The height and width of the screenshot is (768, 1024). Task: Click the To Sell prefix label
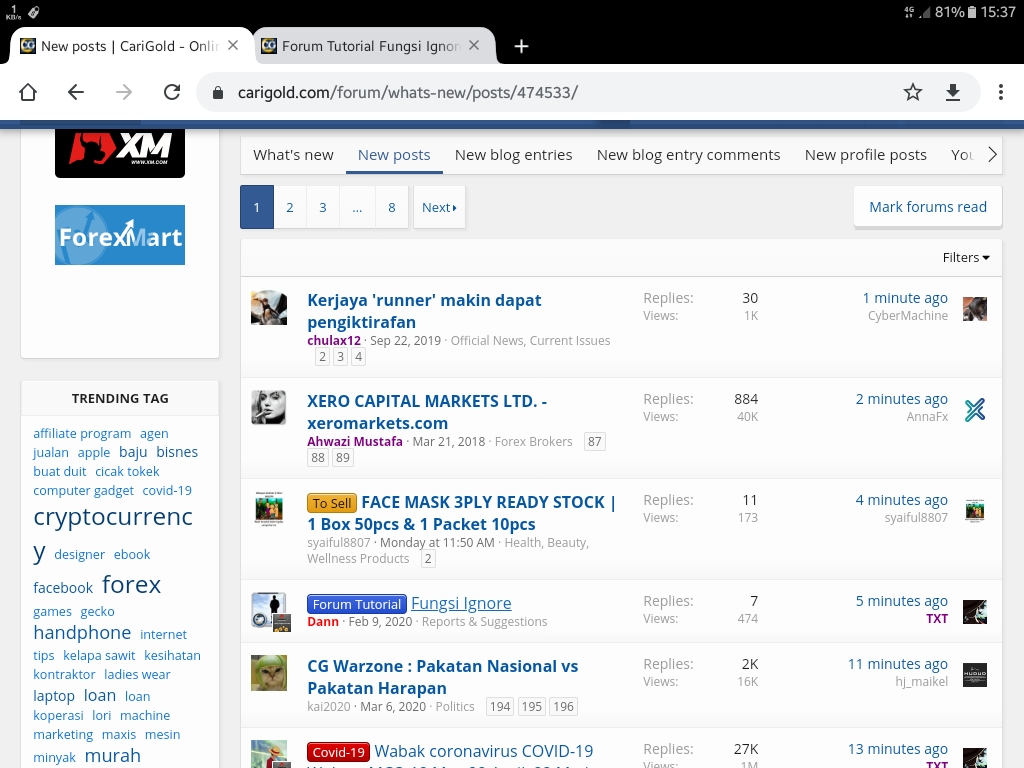pos(332,503)
